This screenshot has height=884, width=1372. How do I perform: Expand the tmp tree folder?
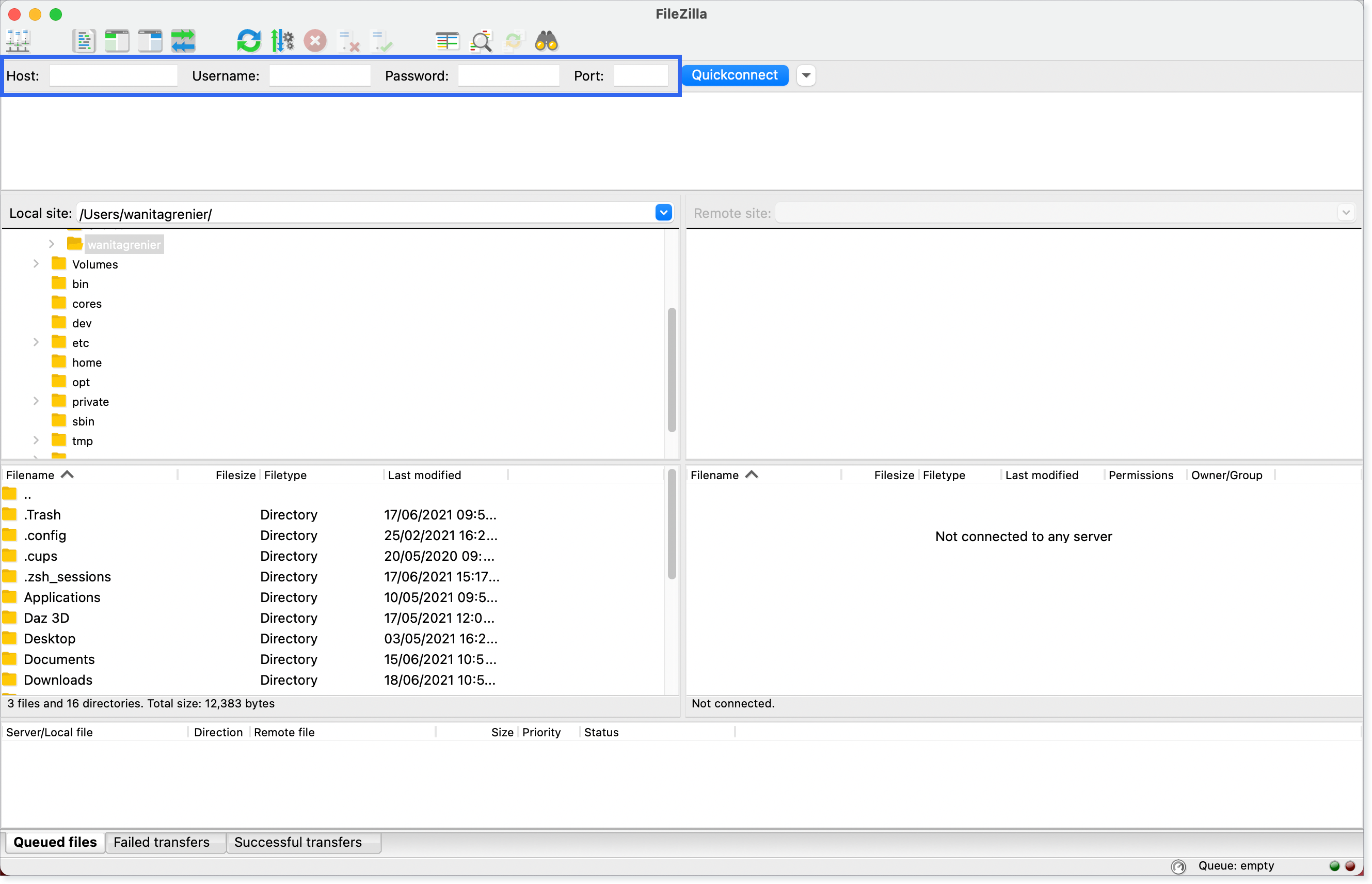[x=36, y=440]
